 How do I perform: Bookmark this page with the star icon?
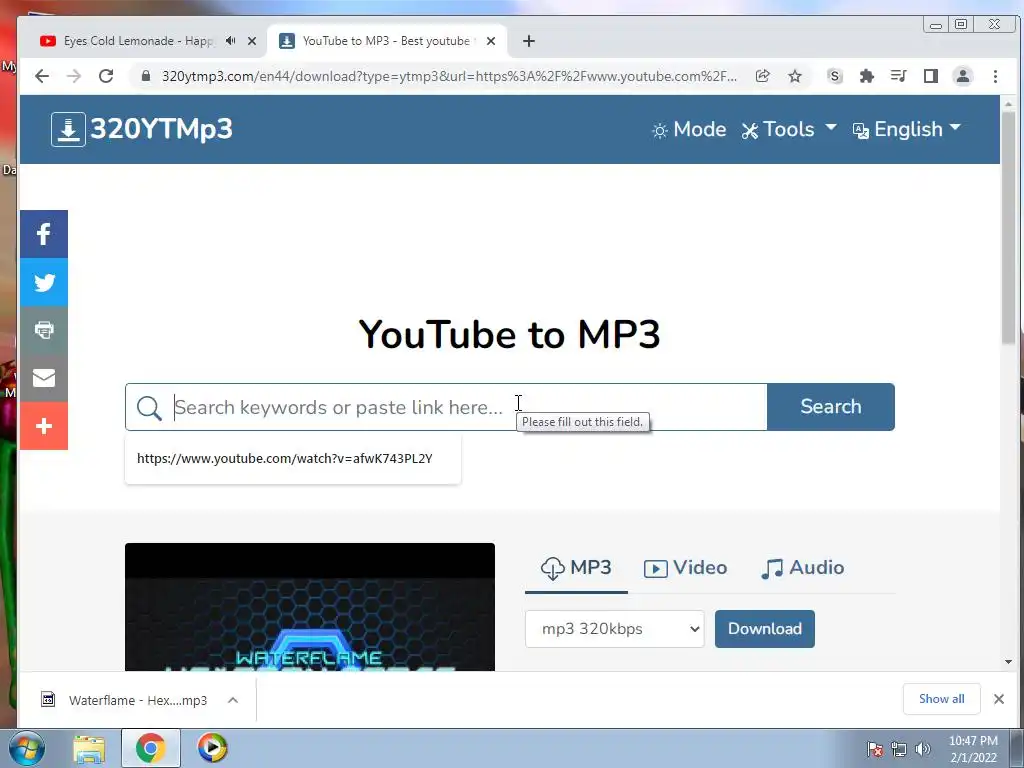[795, 76]
